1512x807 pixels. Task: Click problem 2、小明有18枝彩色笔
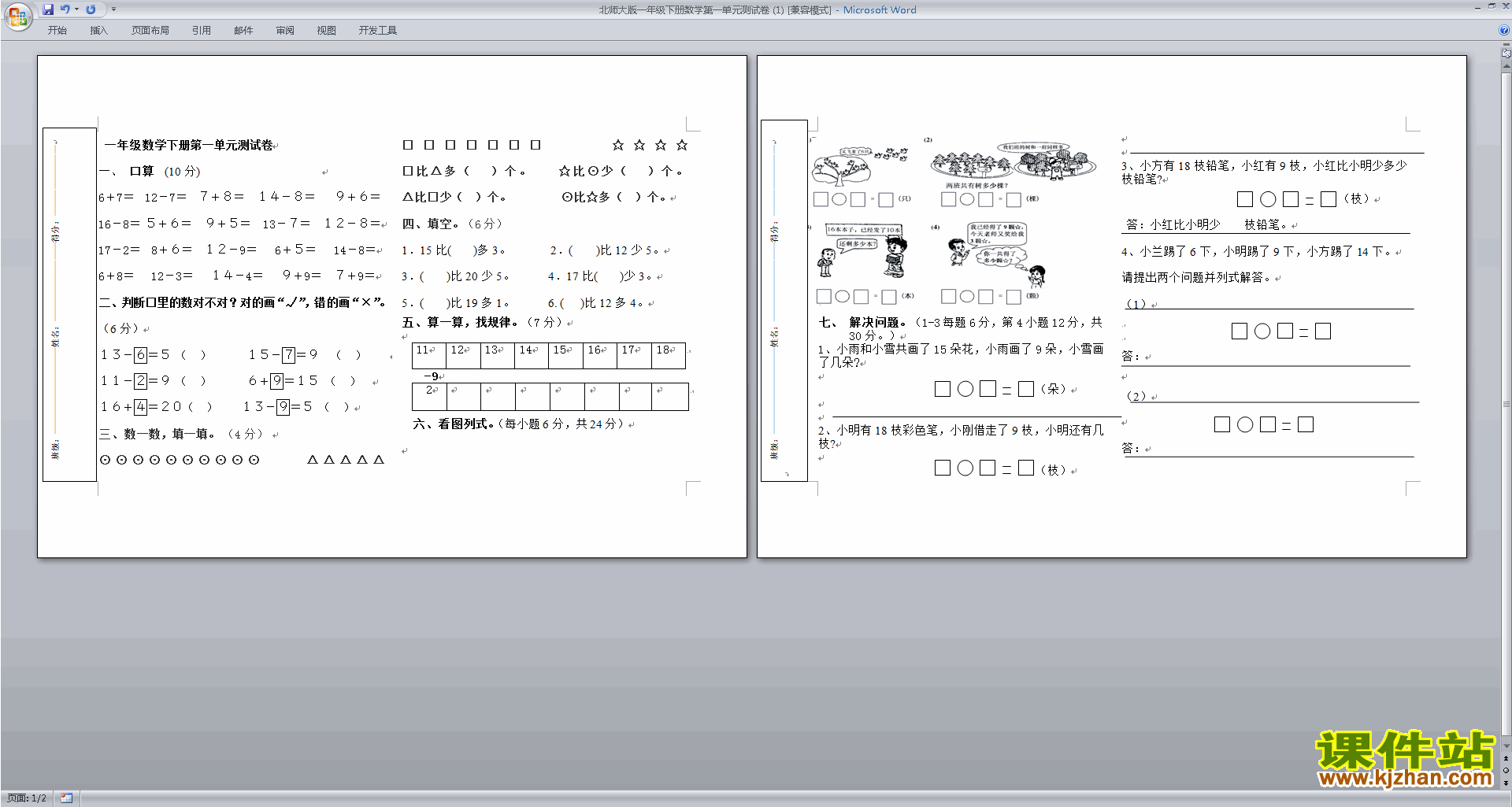[x=961, y=437]
